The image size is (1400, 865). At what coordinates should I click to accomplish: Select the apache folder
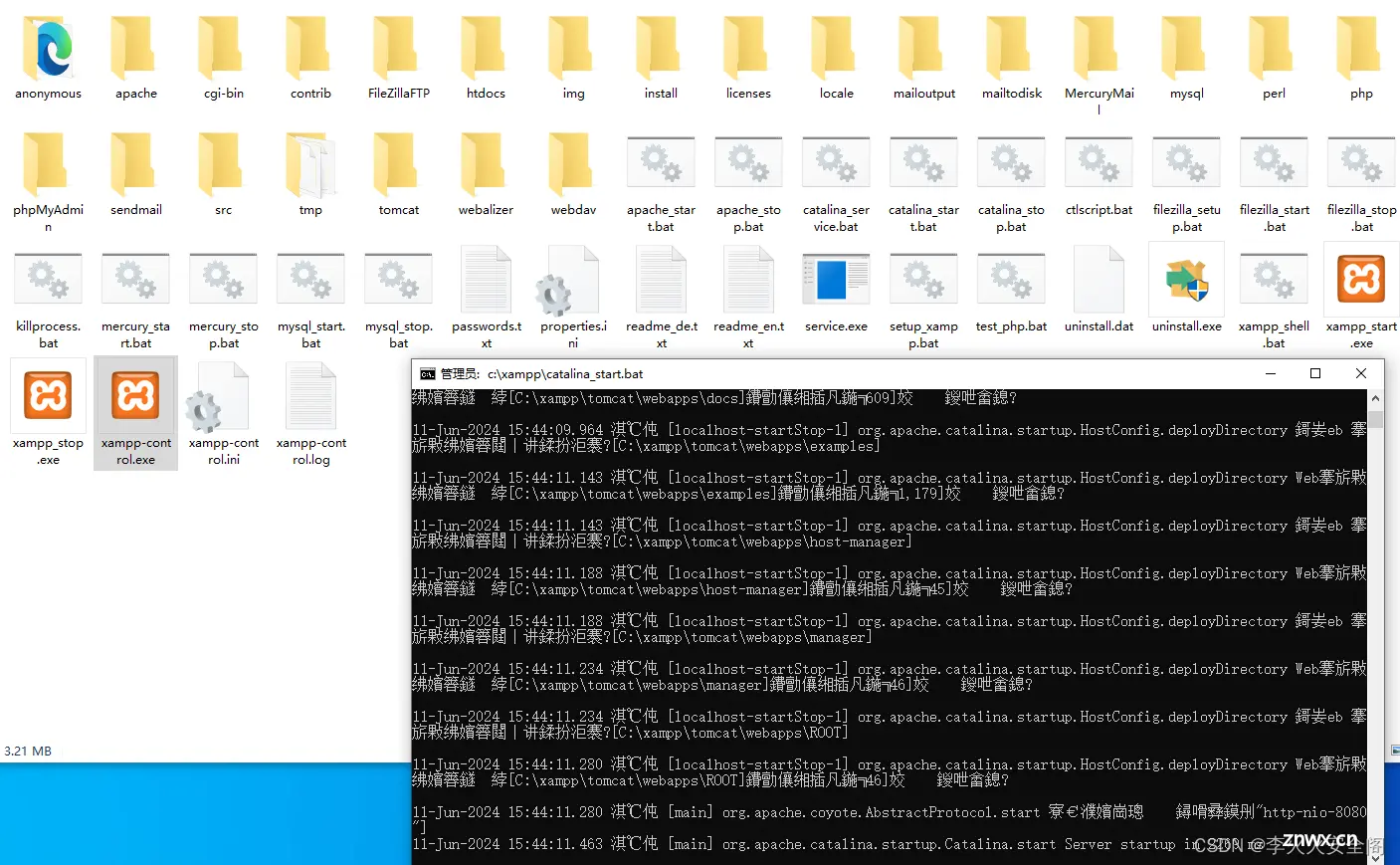pyautogui.click(x=135, y=58)
